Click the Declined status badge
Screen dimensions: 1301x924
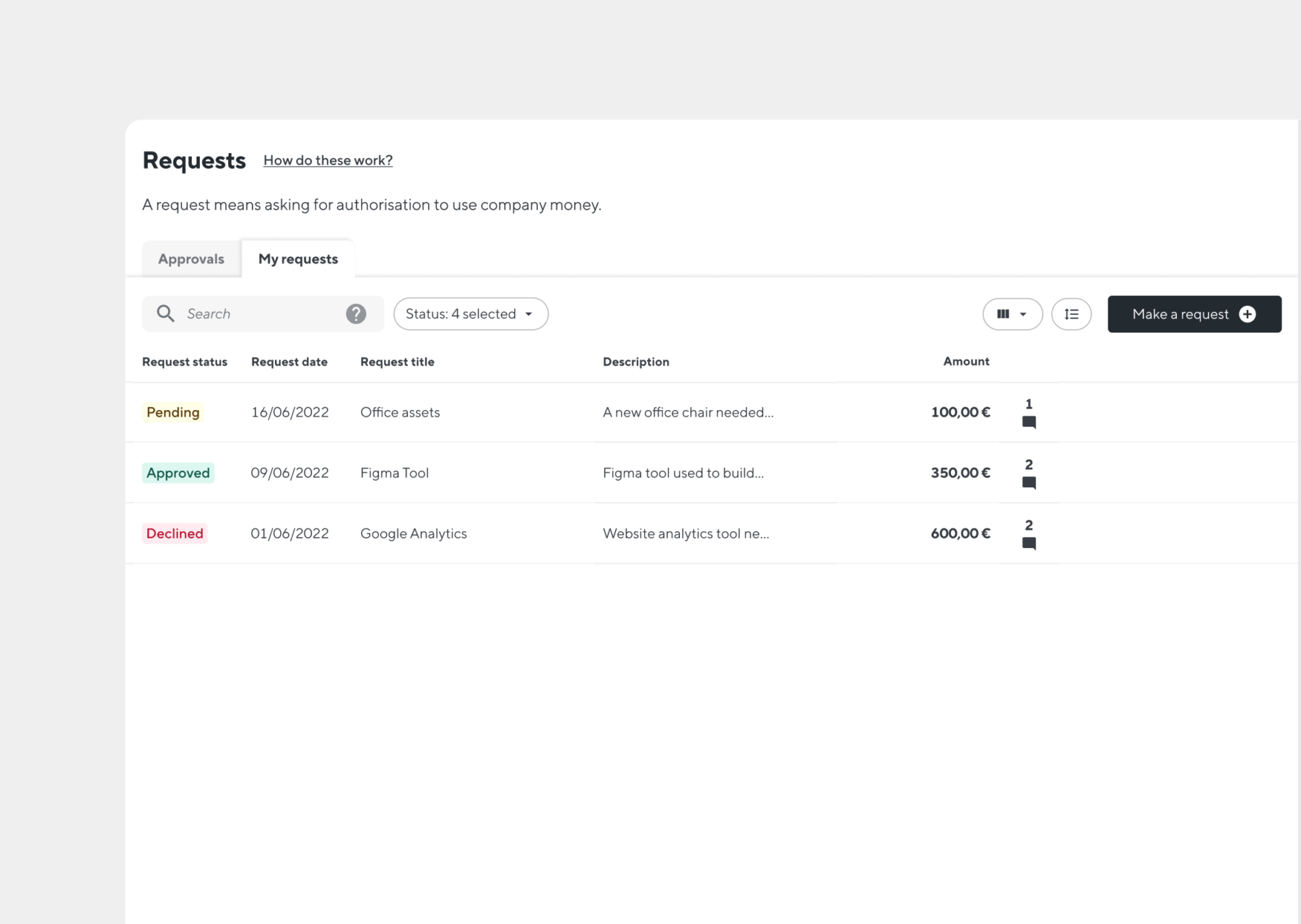(x=175, y=533)
